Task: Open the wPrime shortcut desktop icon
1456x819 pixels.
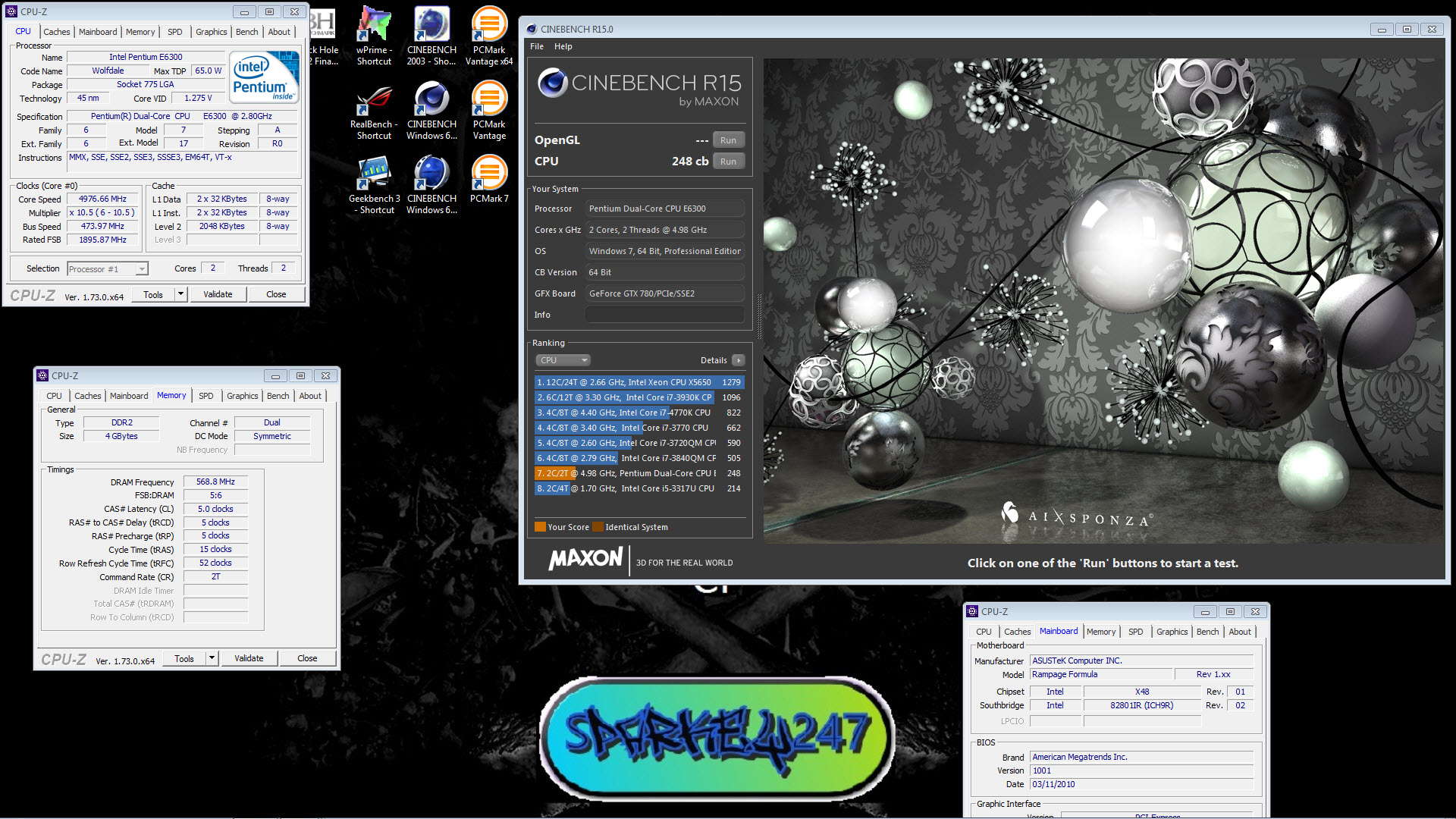Action: pyautogui.click(x=374, y=36)
